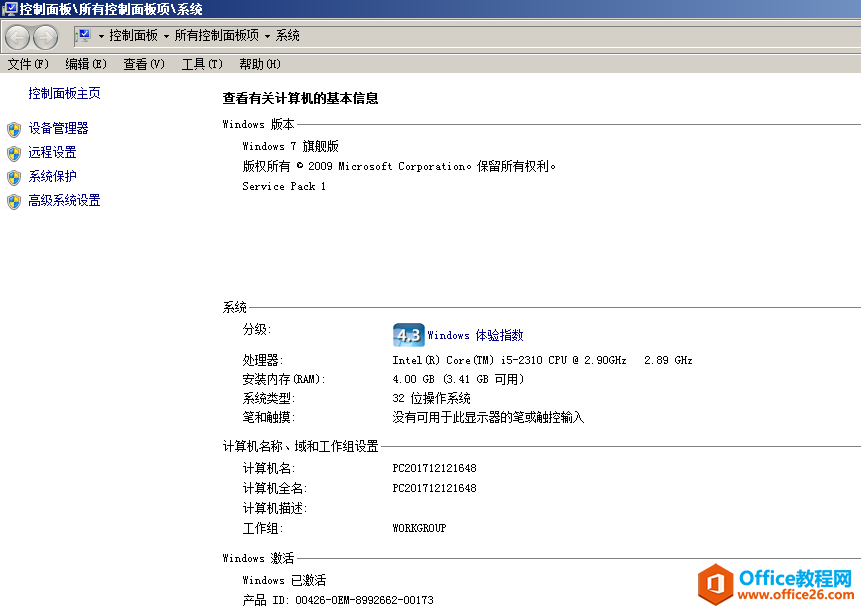The image size is (861, 612).
Task: Click the Forward navigation arrow button
Action: (x=46, y=37)
